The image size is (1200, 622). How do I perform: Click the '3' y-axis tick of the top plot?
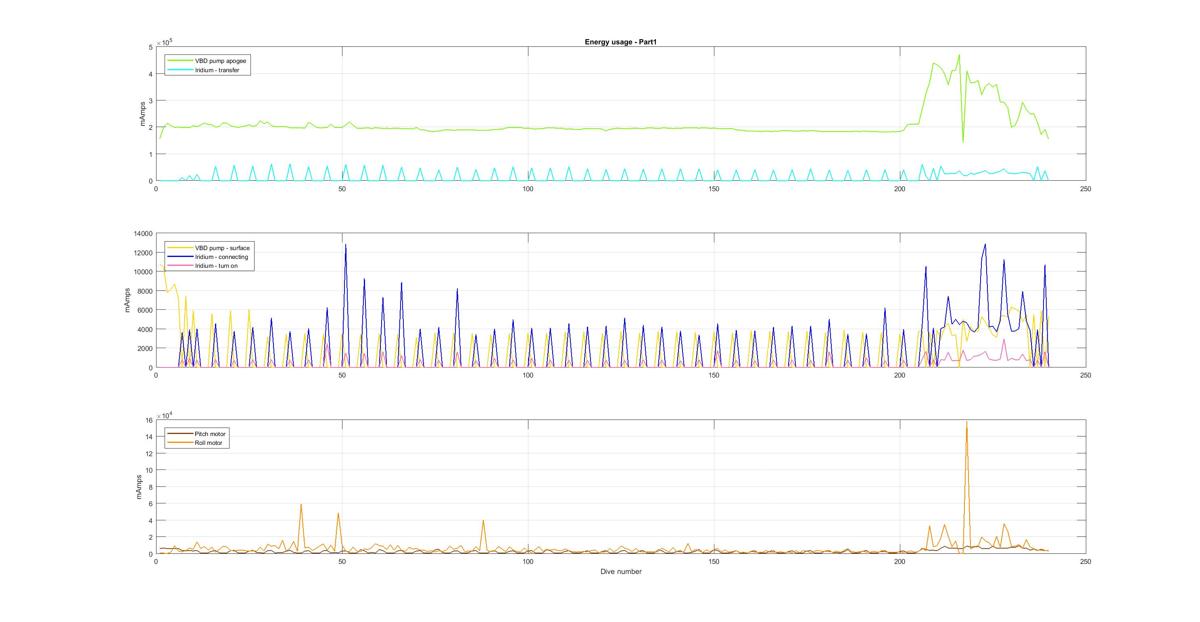(150, 101)
